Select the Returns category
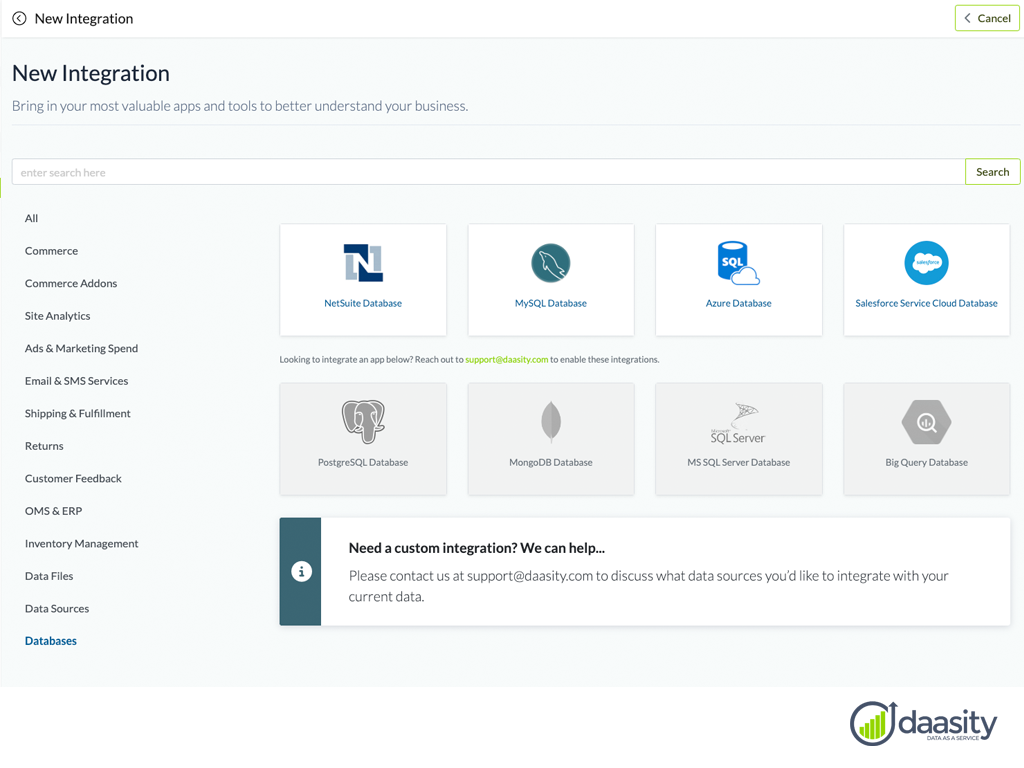Screen dimensions: 1024x768 tap(44, 446)
